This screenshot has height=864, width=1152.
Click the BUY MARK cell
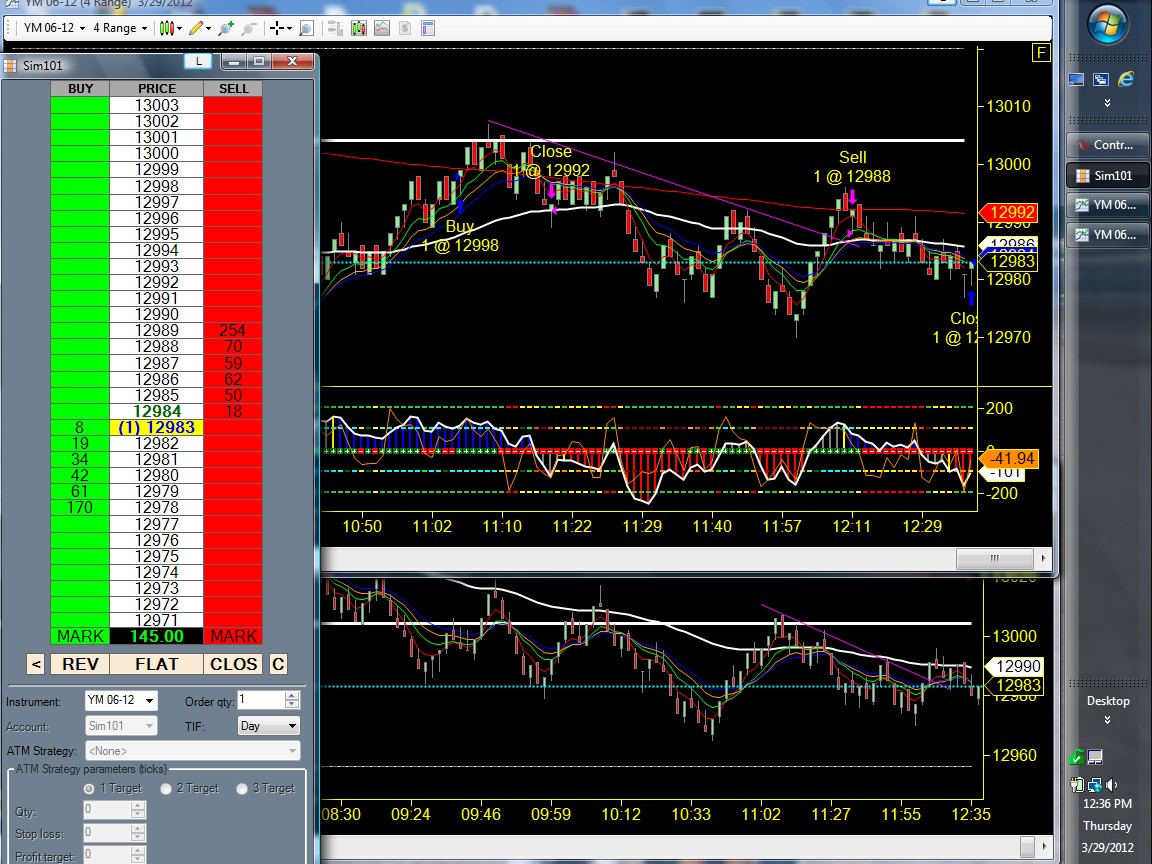click(79, 636)
